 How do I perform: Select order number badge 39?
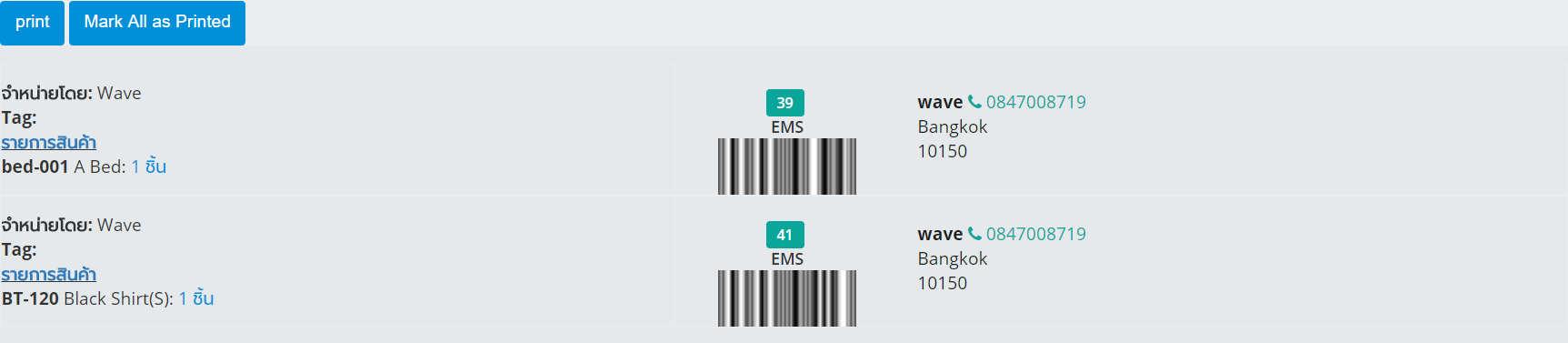(x=785, y=103)
